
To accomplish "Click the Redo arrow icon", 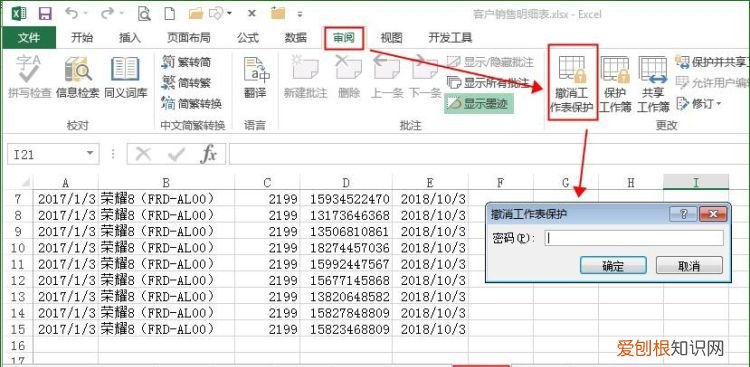I will tap(108, 13).
